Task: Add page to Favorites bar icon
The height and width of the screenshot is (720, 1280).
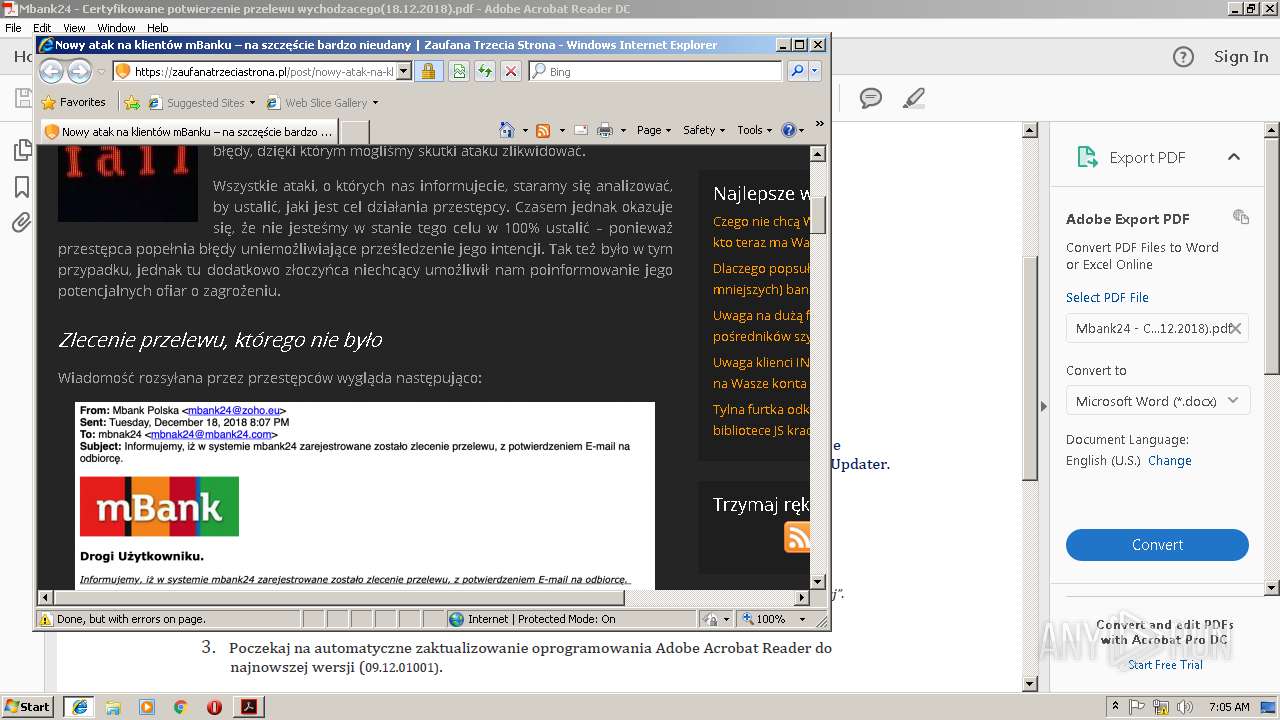Action: 131,102
